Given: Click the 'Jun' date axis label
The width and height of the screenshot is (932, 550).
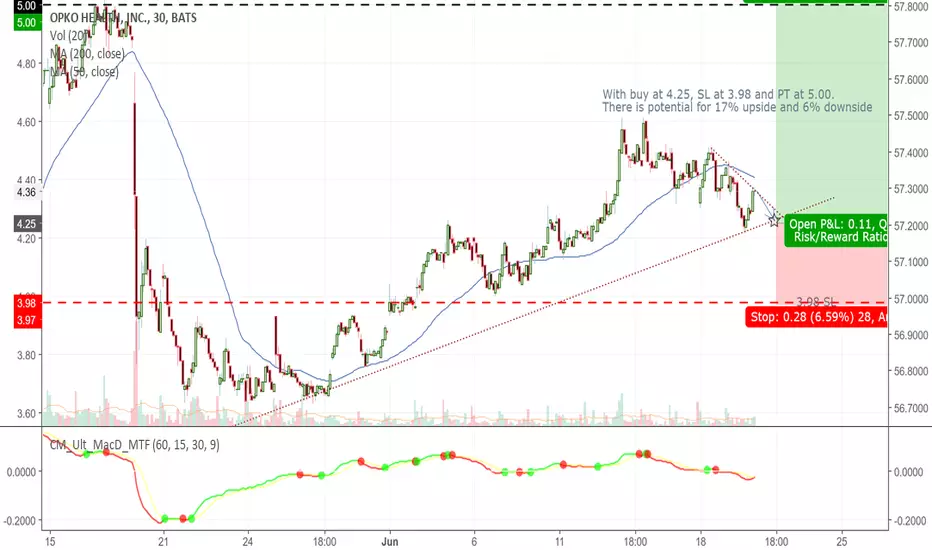Looking at the screenshot, I should 390,542.
